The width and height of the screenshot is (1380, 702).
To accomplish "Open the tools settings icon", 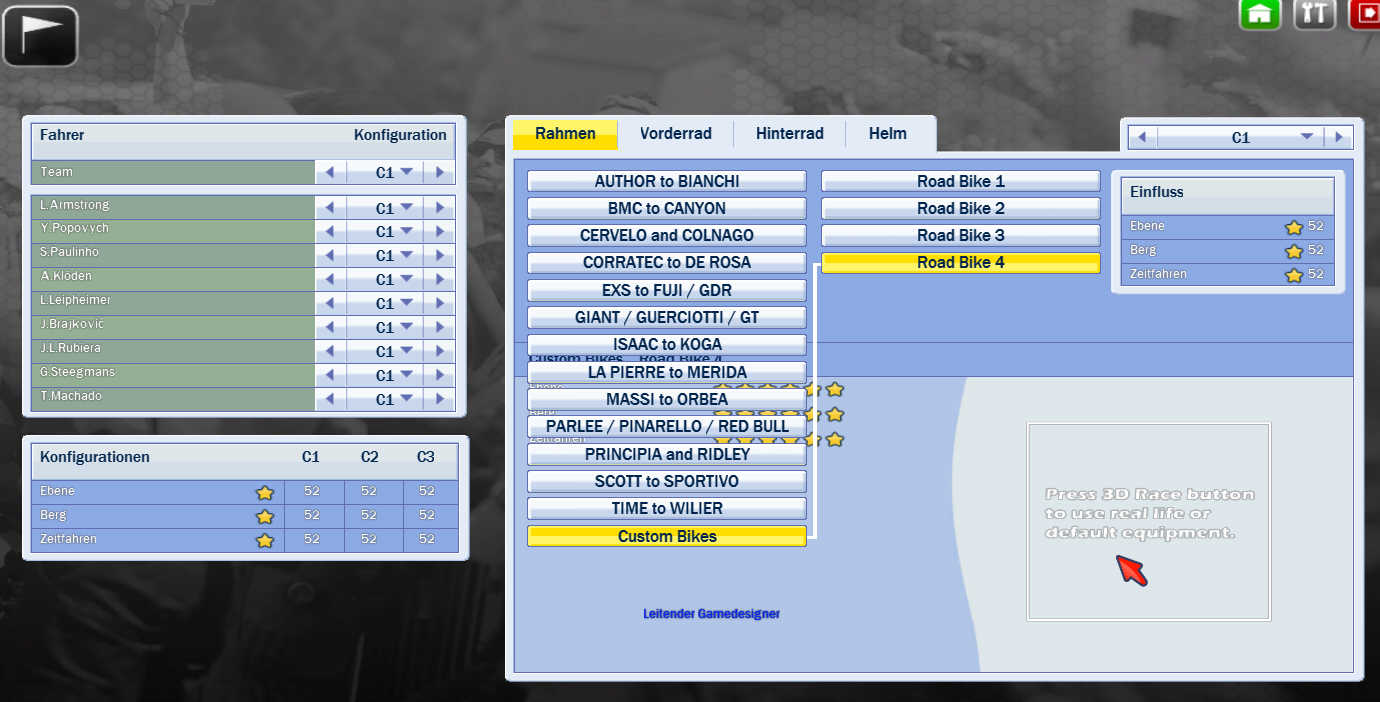I will click(x=1315, y=14).
